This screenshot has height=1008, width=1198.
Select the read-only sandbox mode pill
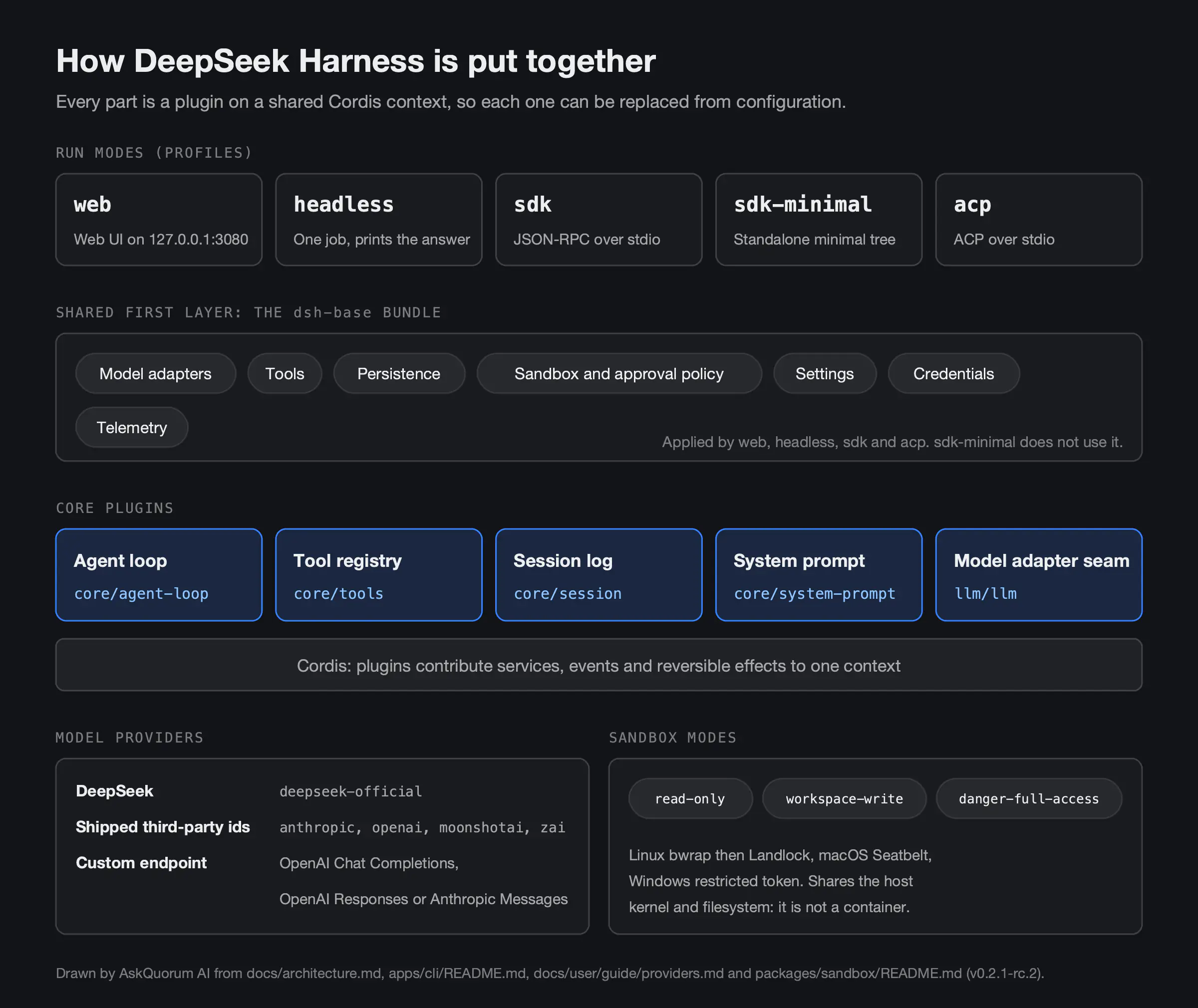pyautogui.click(x=690, y=799)
